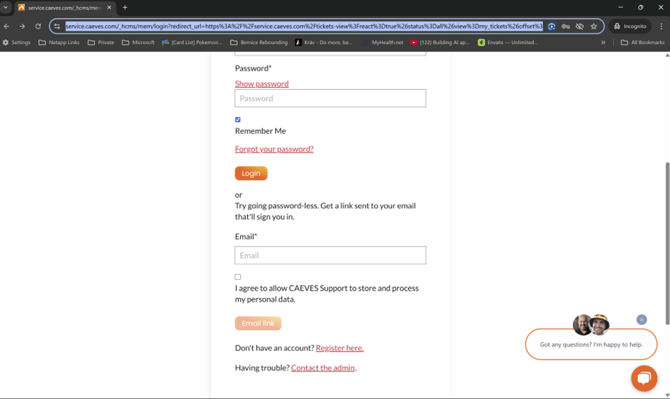Click the page vertical scrollbar thumb

(667, 244)
